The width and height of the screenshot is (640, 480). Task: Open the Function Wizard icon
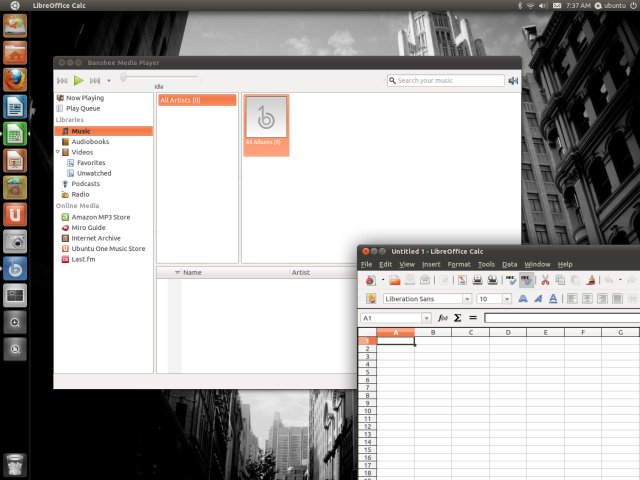tap(442, 318)
